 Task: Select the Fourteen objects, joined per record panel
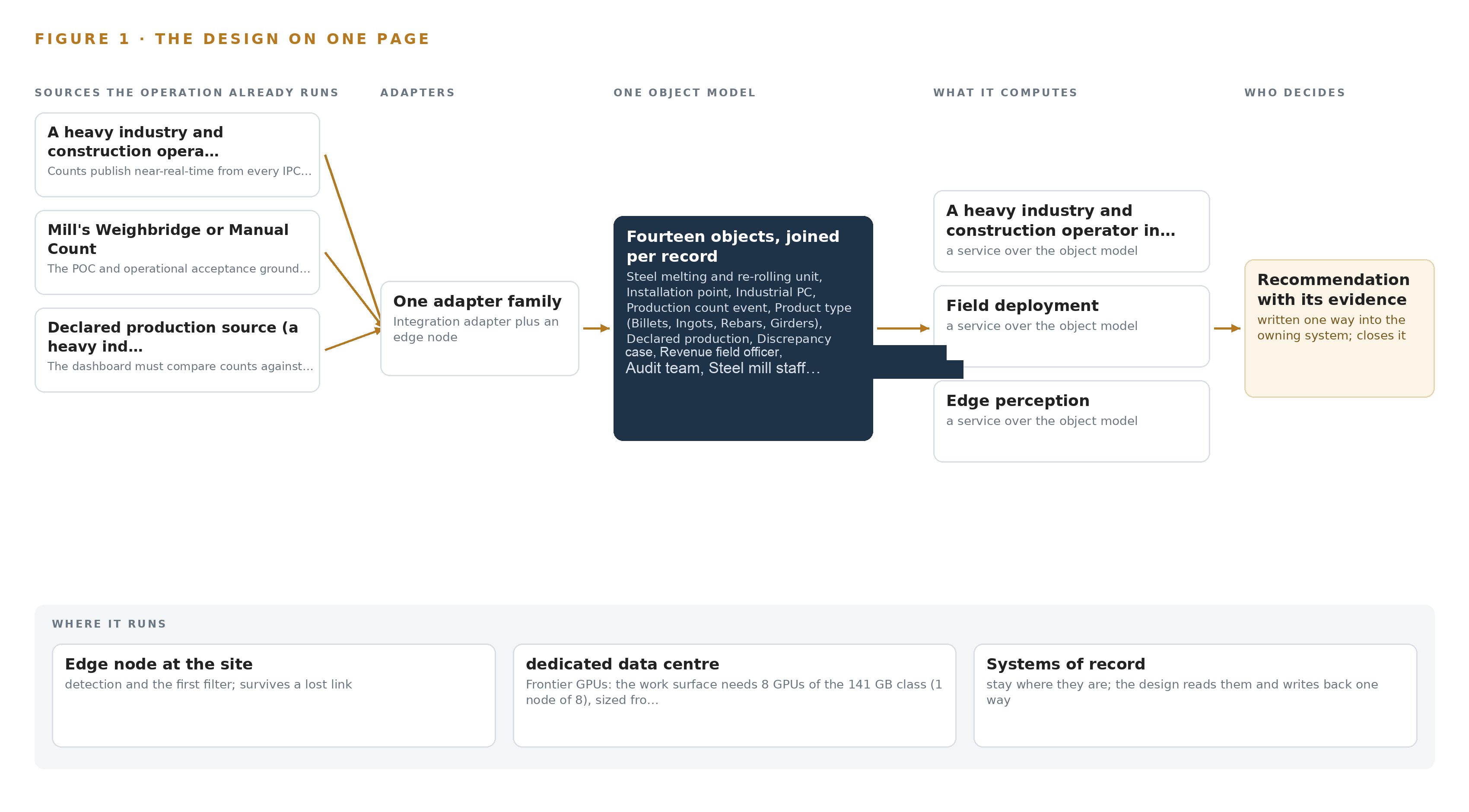point(743,328)
